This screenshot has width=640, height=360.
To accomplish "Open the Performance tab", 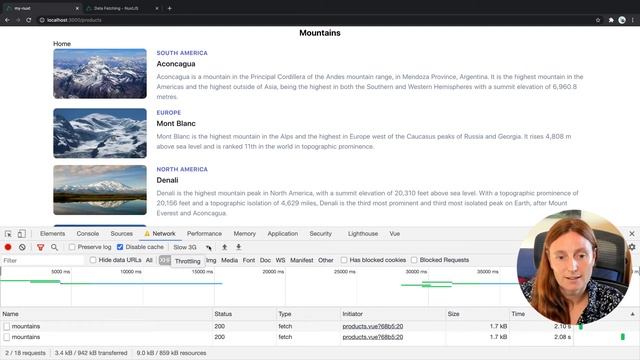I will (x=204, y=233).
